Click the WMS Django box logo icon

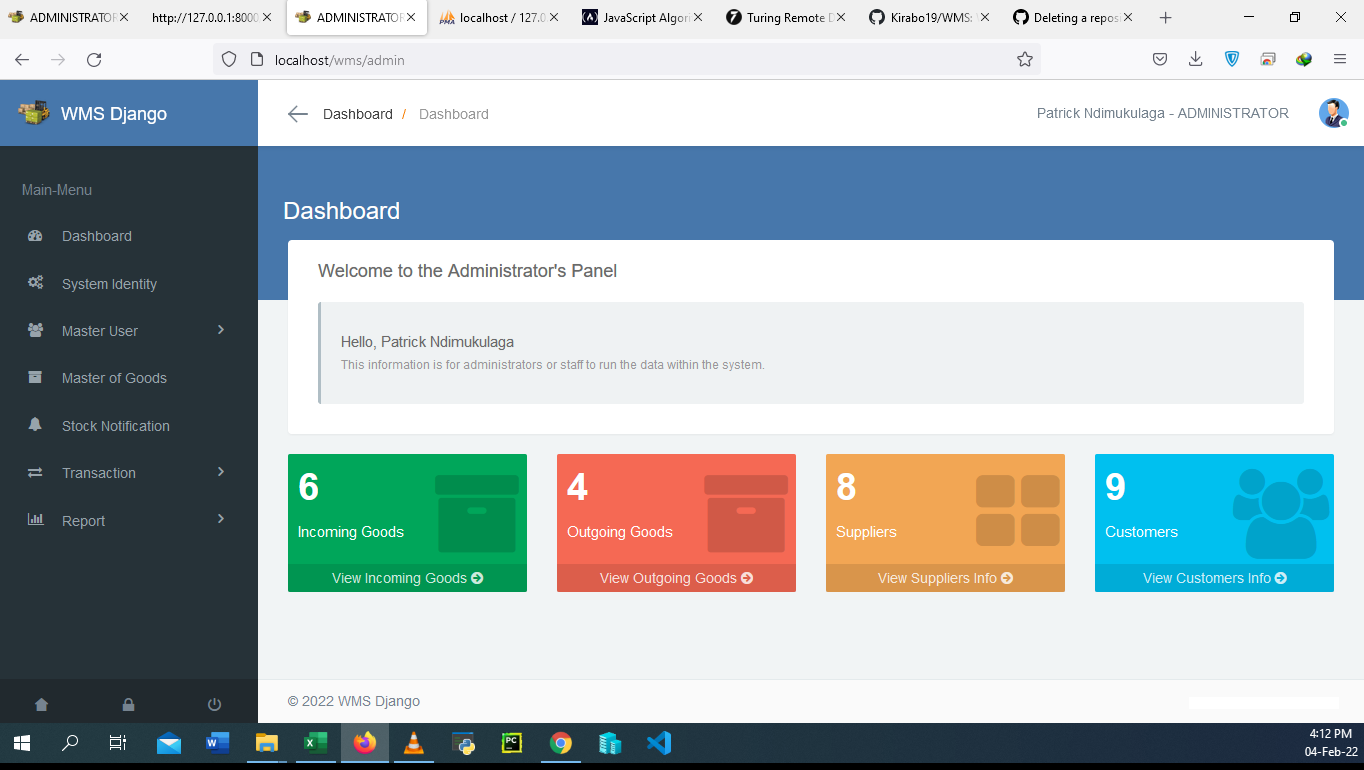(x=34, y=113)
